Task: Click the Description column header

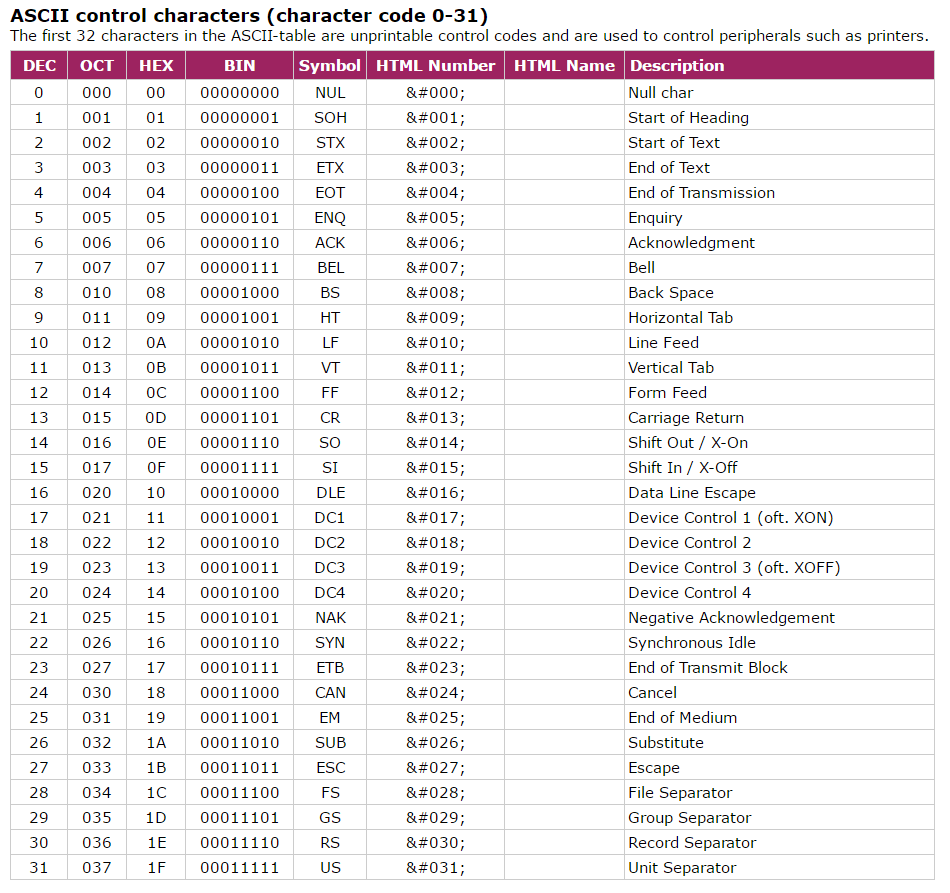Action: (779, 65)
